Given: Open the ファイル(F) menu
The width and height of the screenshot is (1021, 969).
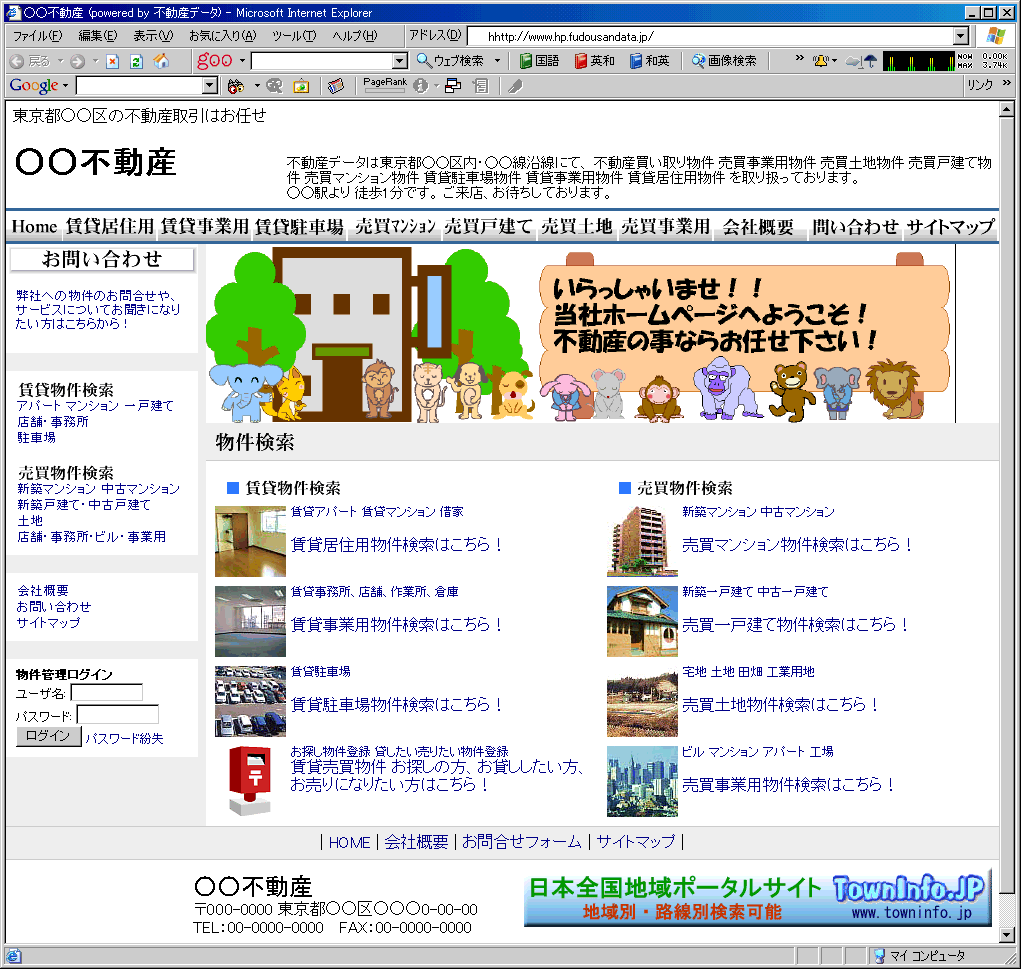Looking at the screenshot, I should tap(38, 36).
